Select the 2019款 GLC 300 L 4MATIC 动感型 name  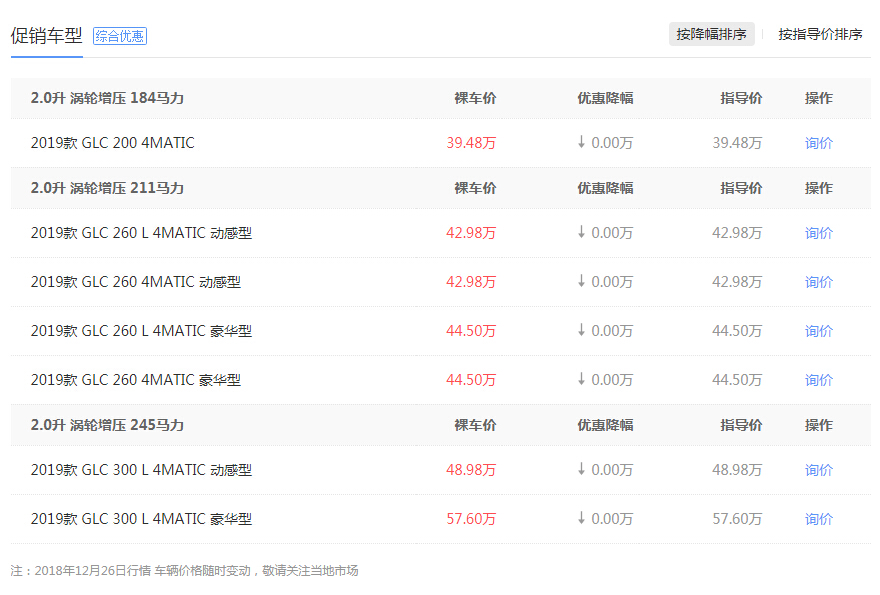(x=141, y=470)
